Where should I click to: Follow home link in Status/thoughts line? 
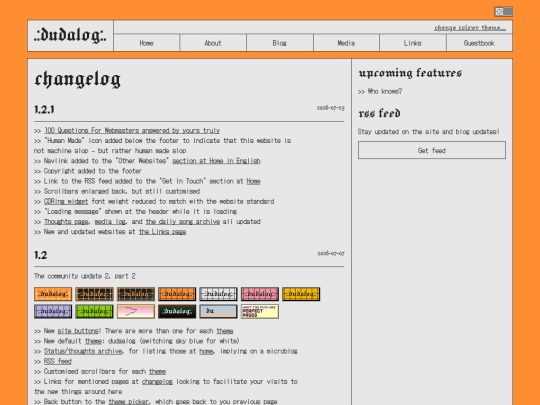[206, 351]
